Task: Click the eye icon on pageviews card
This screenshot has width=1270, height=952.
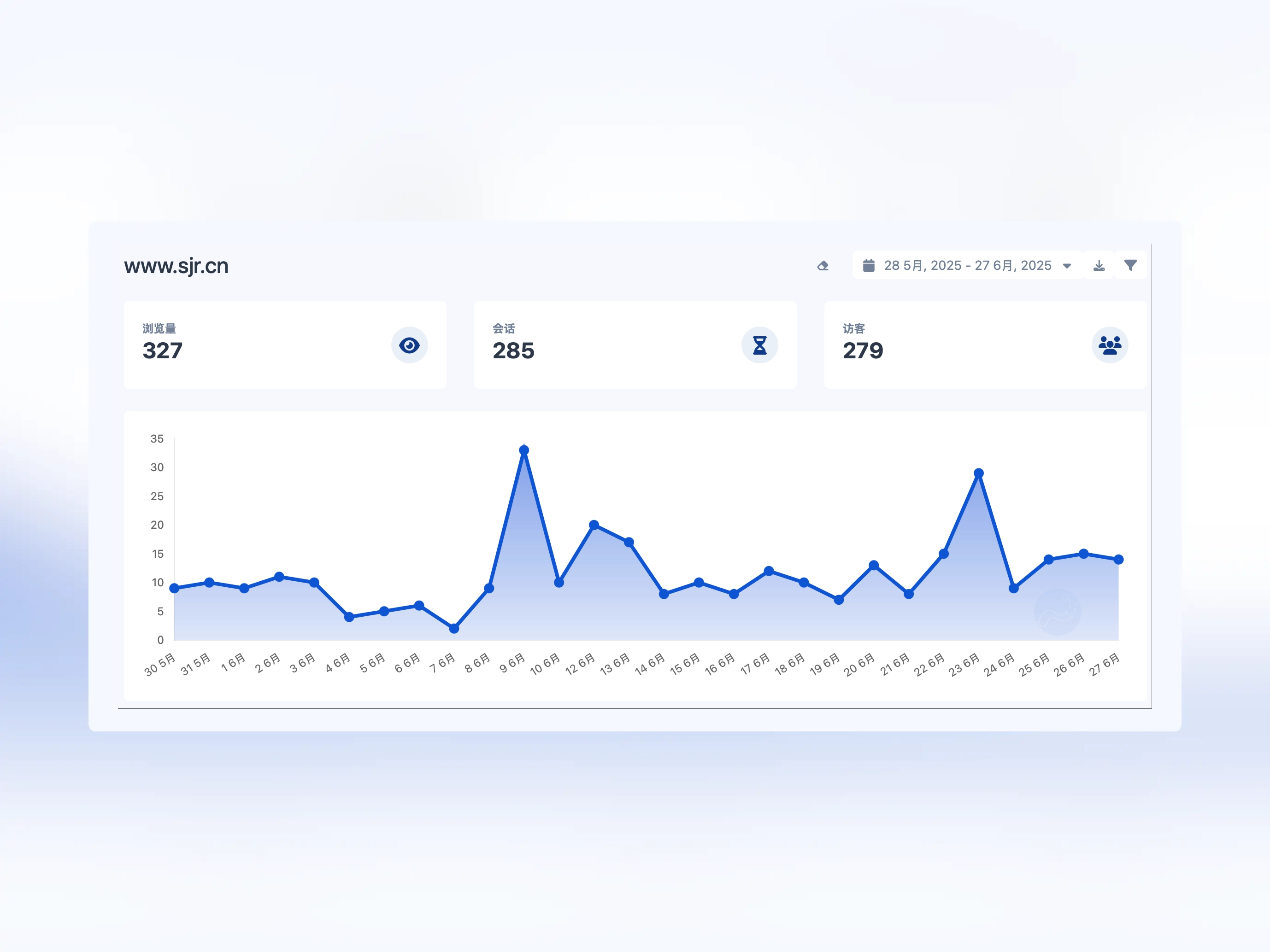Action: 409,345
